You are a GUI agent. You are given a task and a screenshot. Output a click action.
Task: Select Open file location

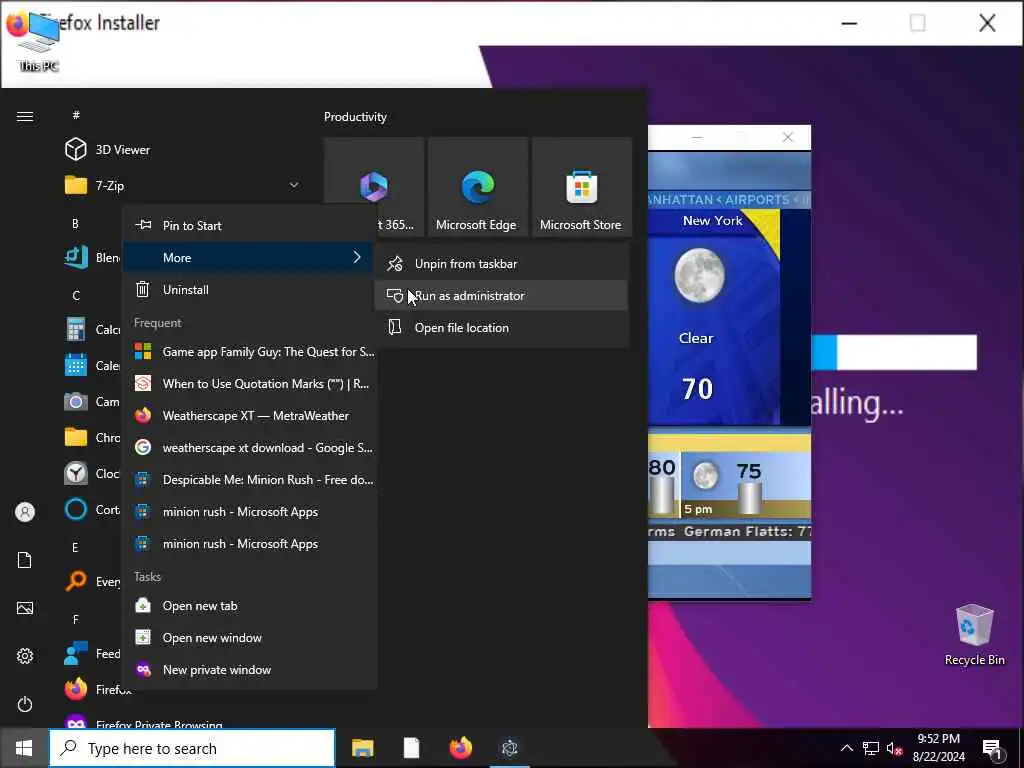(x=502, y=328)
